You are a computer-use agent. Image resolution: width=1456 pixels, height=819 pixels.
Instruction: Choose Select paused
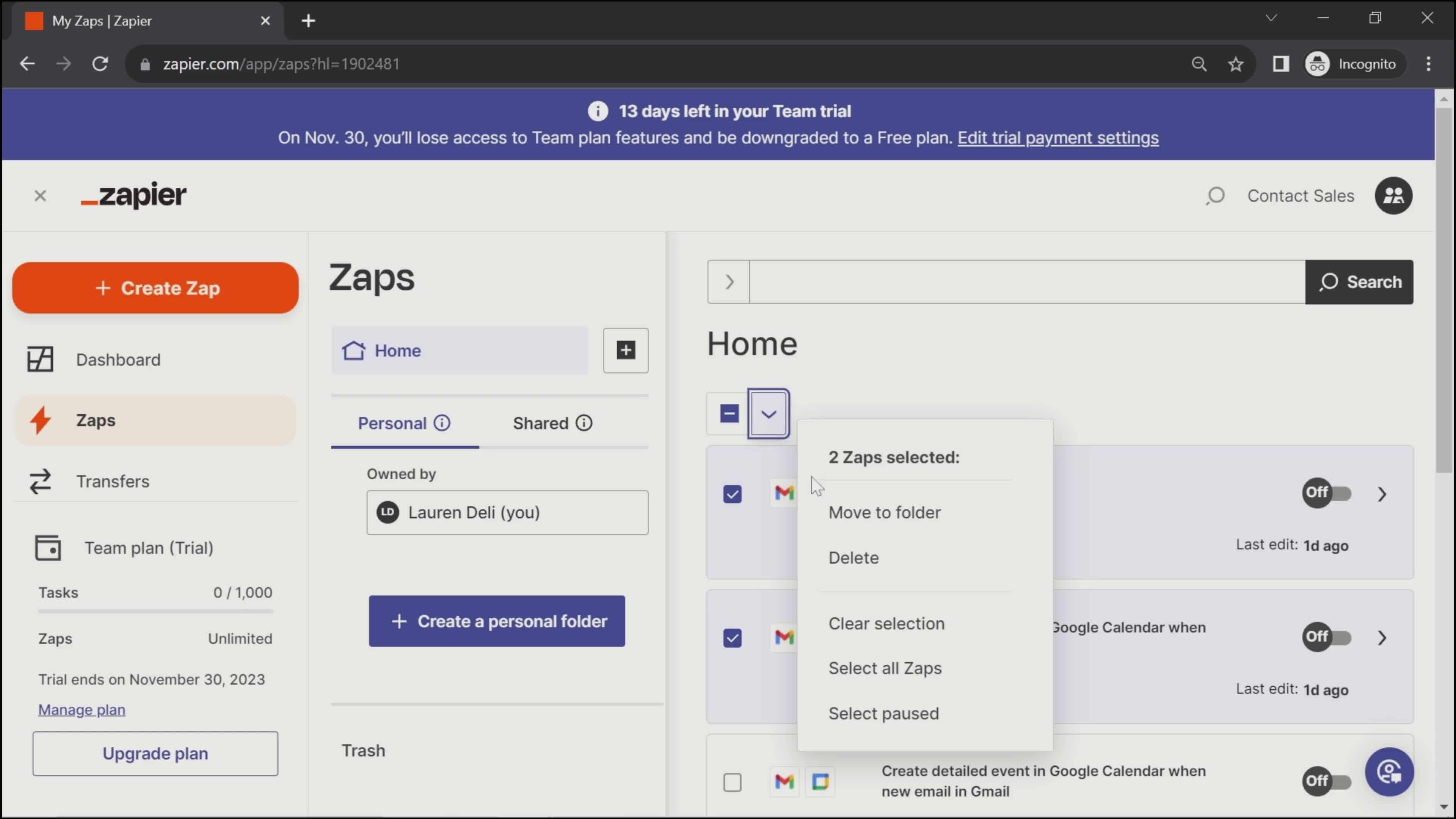pyautogui.click(x=883, y=714)
